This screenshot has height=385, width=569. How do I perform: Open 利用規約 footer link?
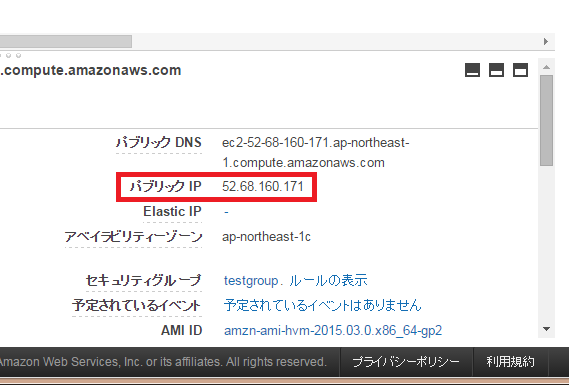(510, 362)
